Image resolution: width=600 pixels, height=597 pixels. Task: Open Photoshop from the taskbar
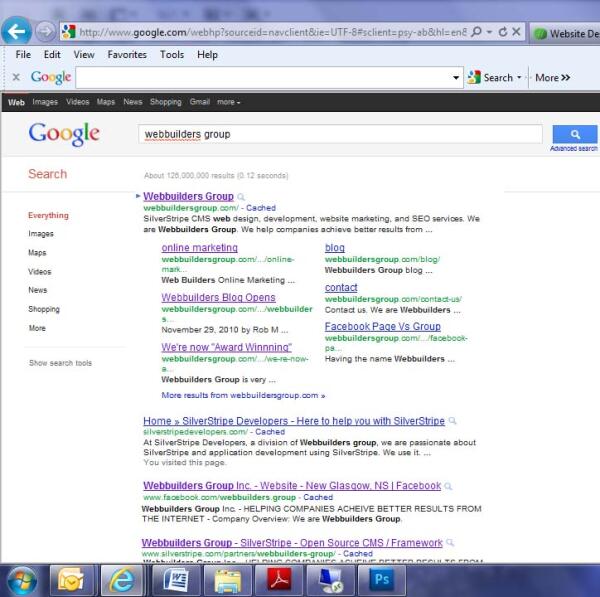click(382, 580)
